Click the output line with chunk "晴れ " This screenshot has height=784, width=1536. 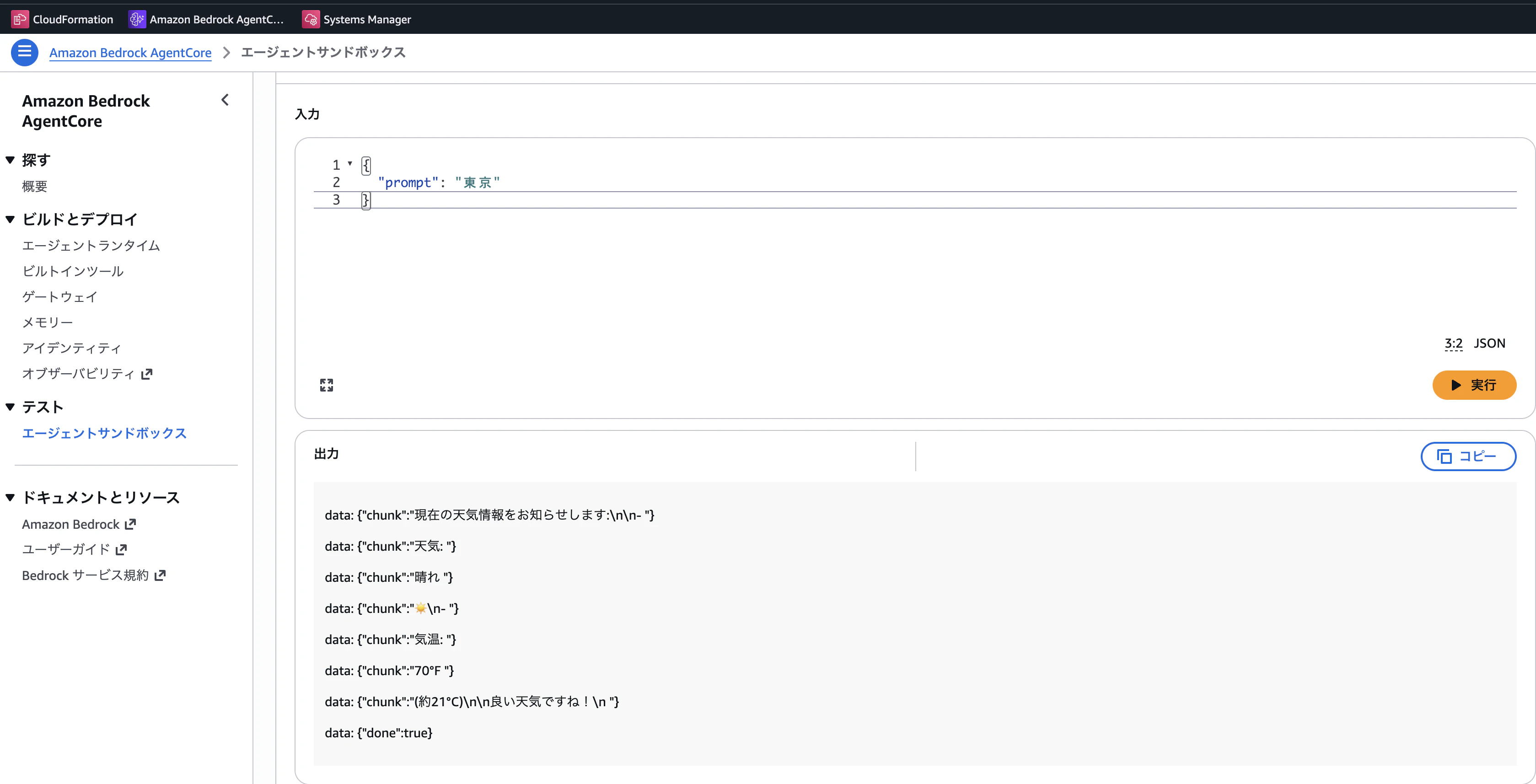pyautogui.click(x=389, y=577)
